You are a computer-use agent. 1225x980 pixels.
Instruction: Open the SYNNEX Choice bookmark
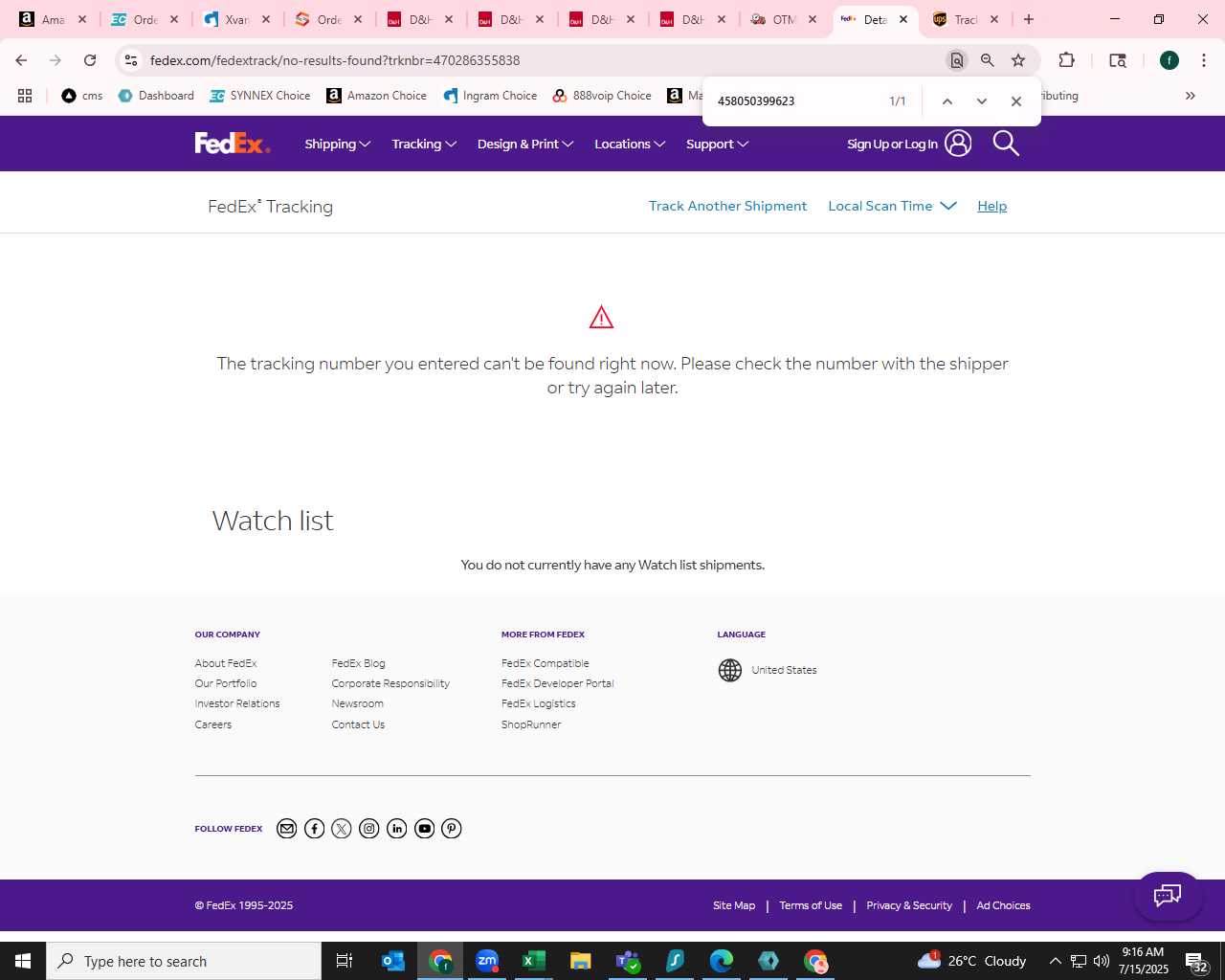point(260,96)
